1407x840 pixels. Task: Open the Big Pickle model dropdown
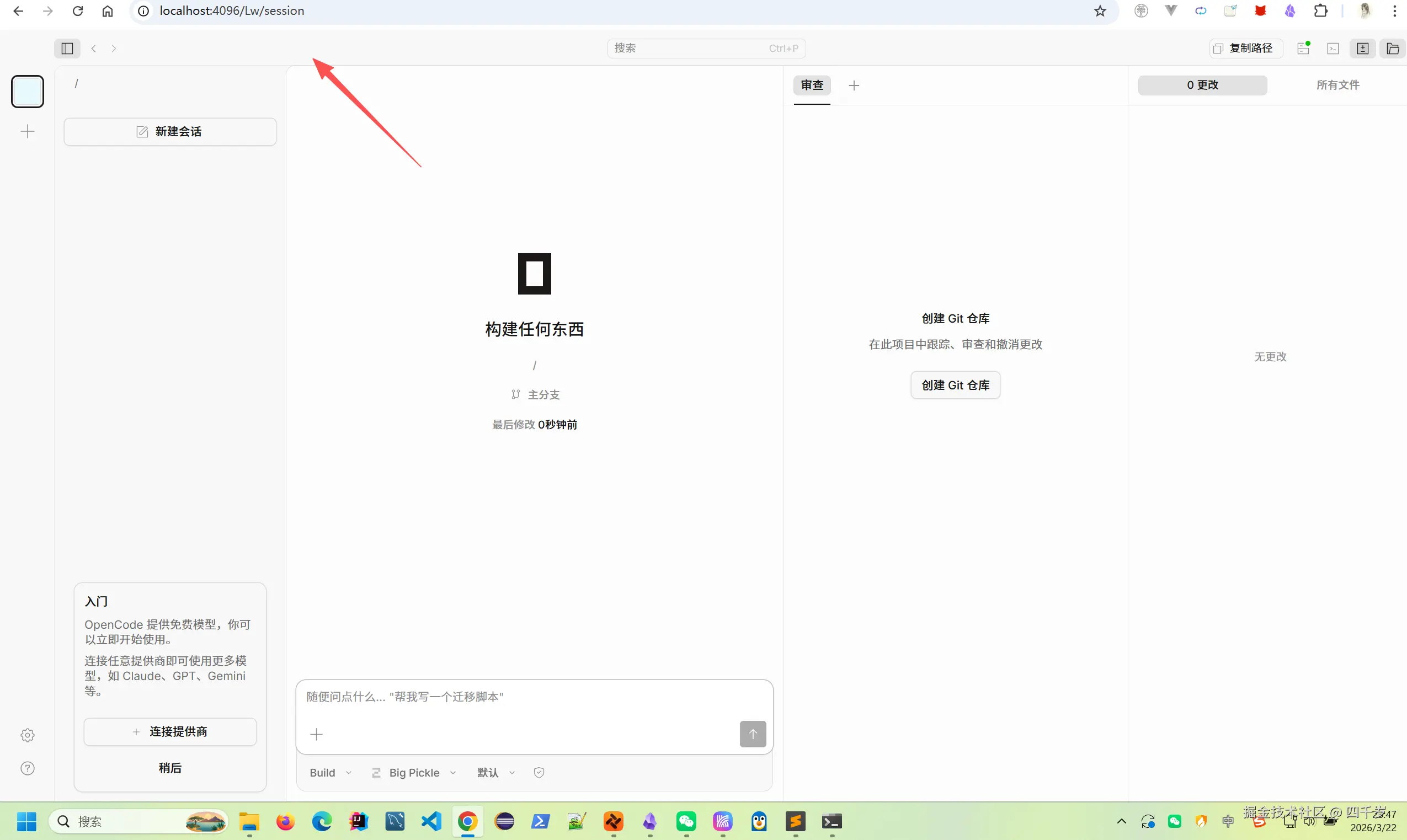coord(414,772)
